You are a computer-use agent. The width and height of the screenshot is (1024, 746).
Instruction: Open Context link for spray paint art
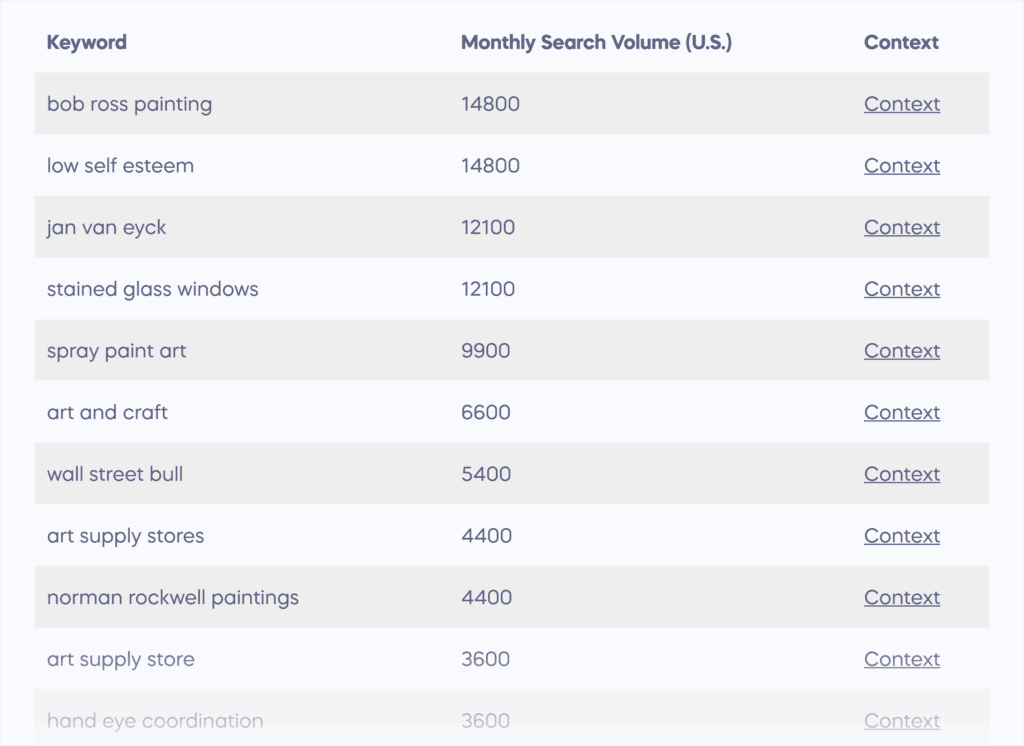coord(901,351)
